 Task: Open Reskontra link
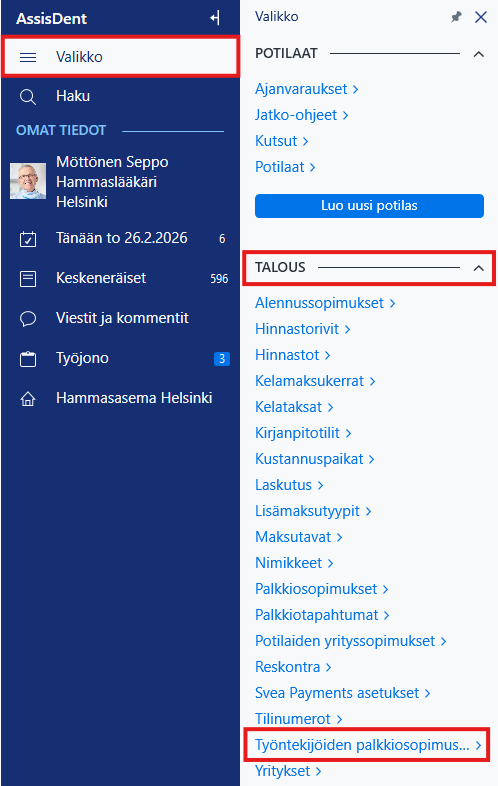pyautogui.click(x=293, y=667)
